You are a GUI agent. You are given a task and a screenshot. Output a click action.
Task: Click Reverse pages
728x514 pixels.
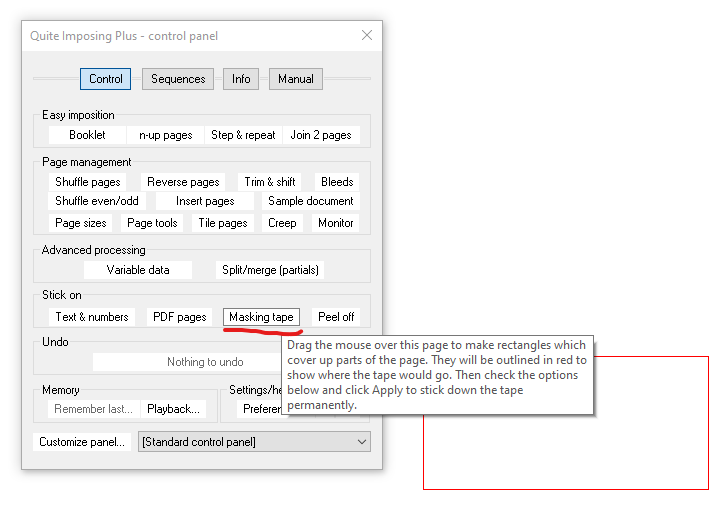183,182
